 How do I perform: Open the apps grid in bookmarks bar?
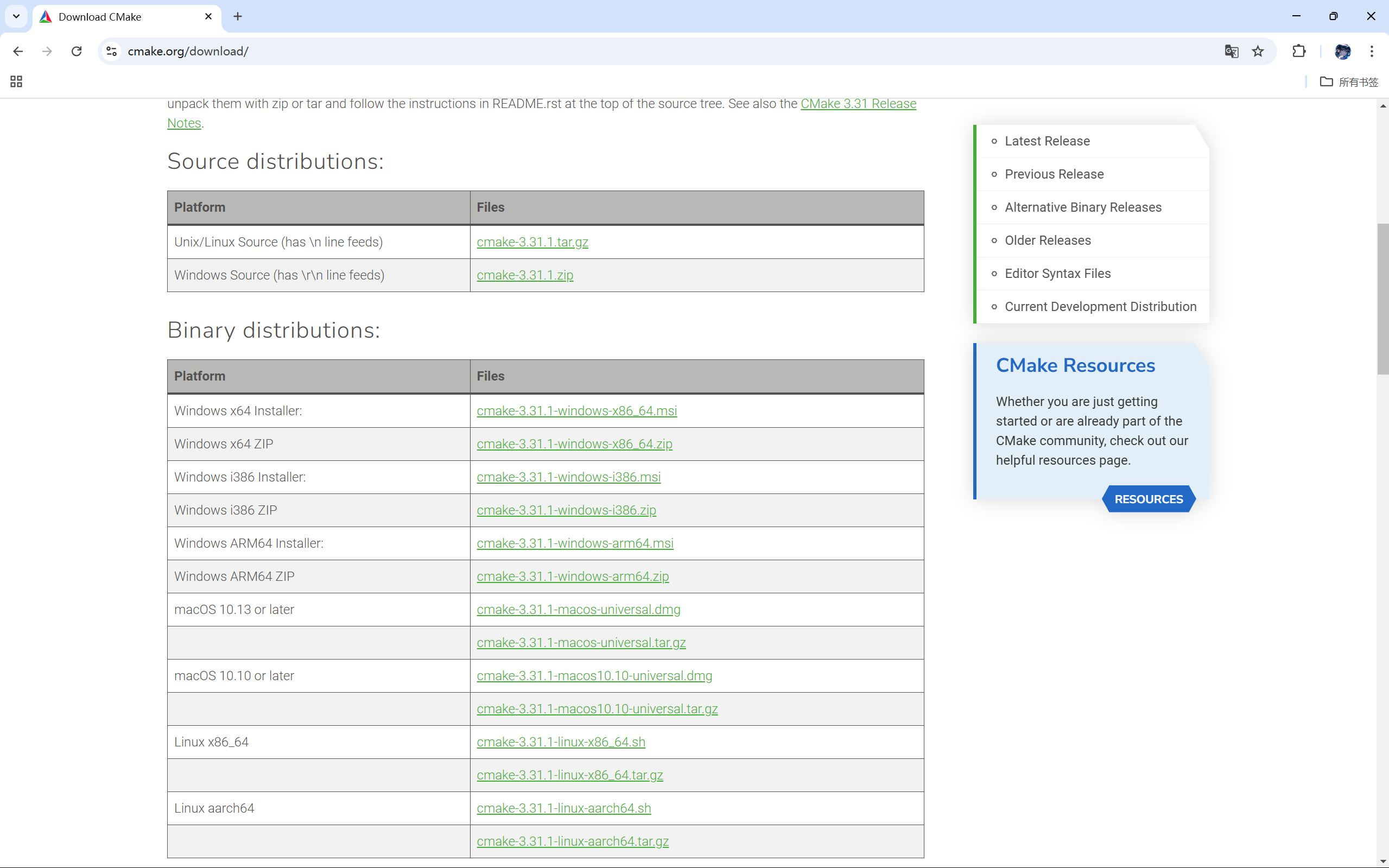tap(16, 81)
